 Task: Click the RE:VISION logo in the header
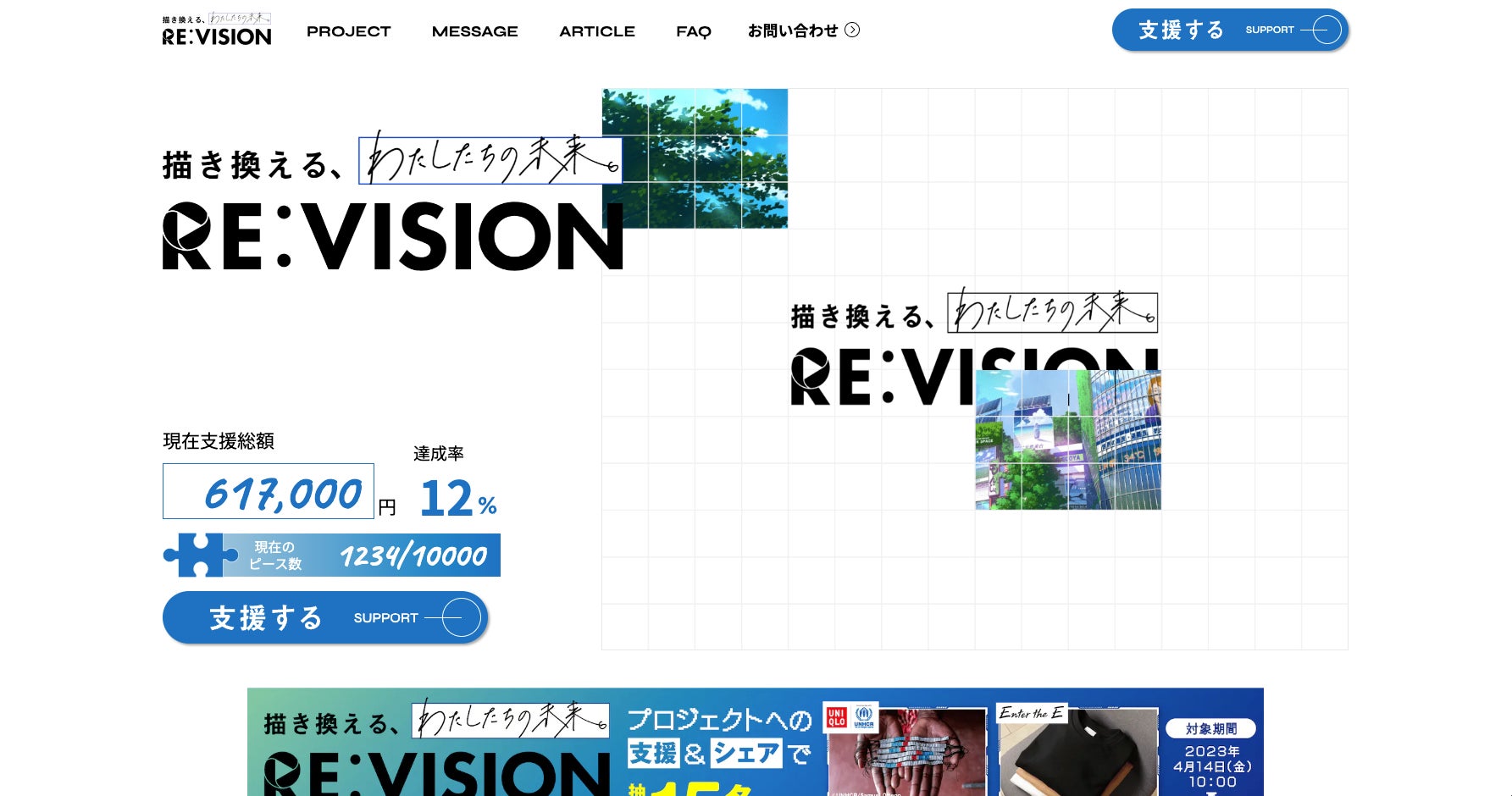pos(217,30)
